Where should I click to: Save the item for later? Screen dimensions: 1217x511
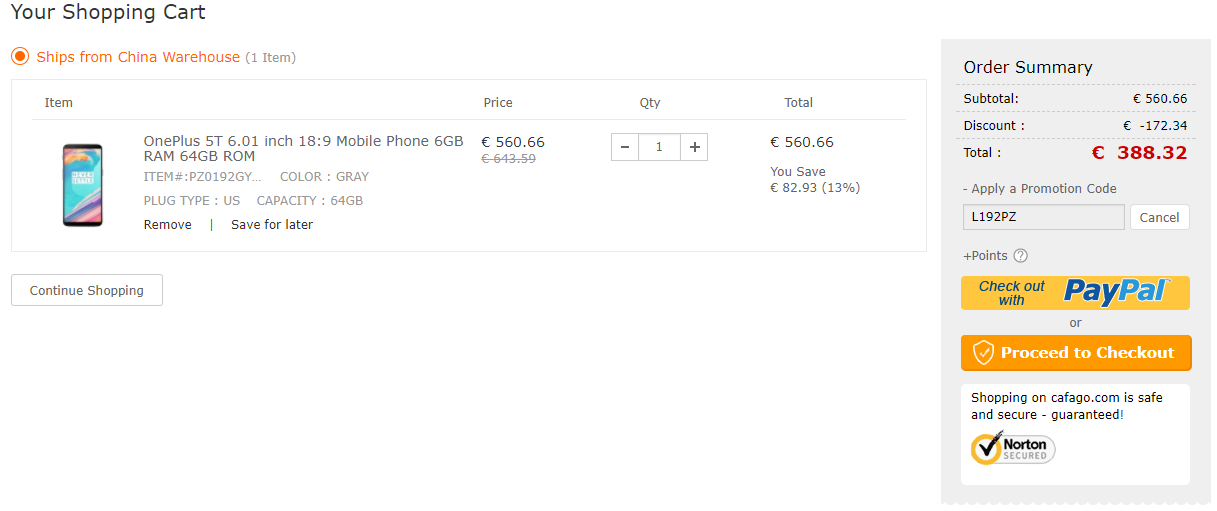272,225
